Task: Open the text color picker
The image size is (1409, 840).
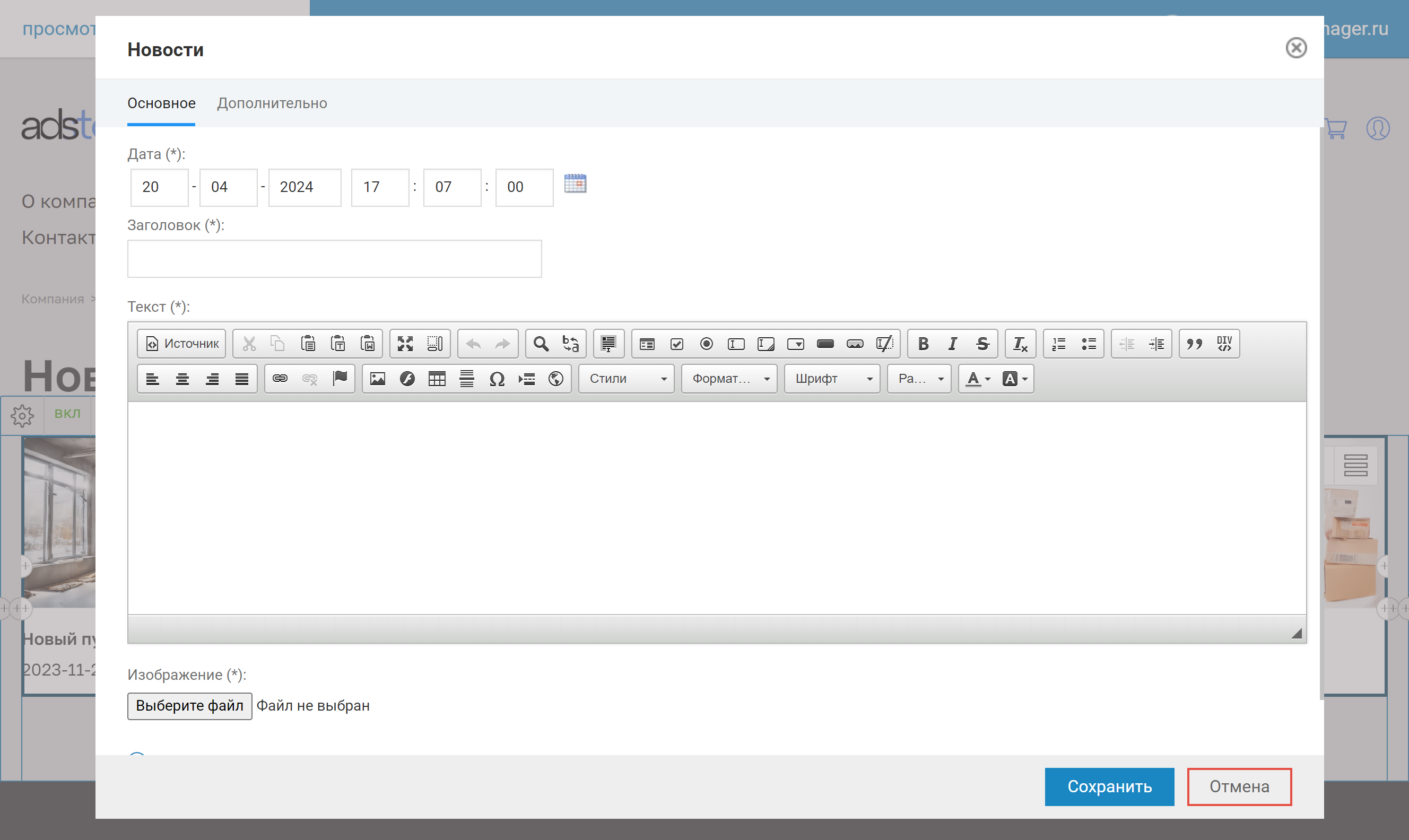Action: coord(978,379)
